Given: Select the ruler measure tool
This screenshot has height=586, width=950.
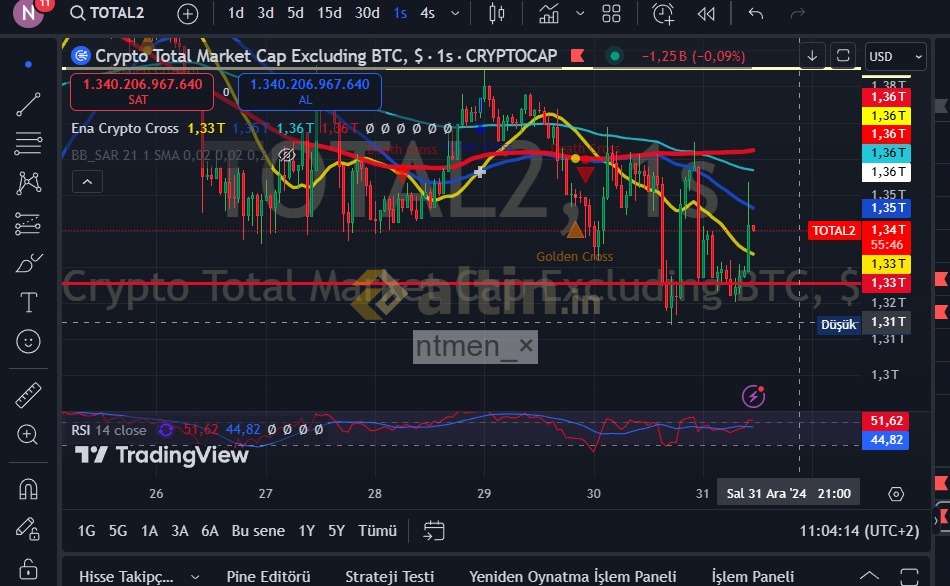Looking at the screenshot, I should pos(28,395).
